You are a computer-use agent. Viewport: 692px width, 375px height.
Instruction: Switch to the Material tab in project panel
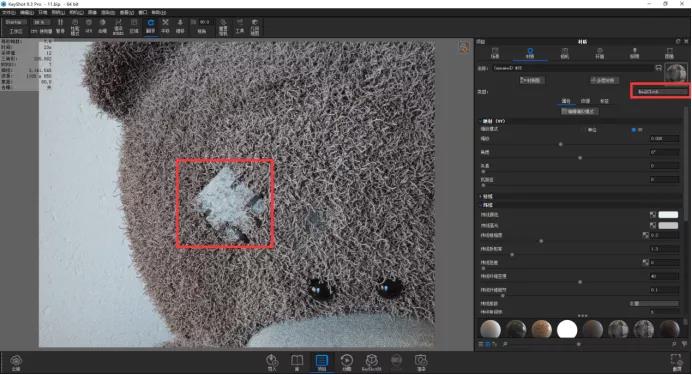[x=530, y=53]
